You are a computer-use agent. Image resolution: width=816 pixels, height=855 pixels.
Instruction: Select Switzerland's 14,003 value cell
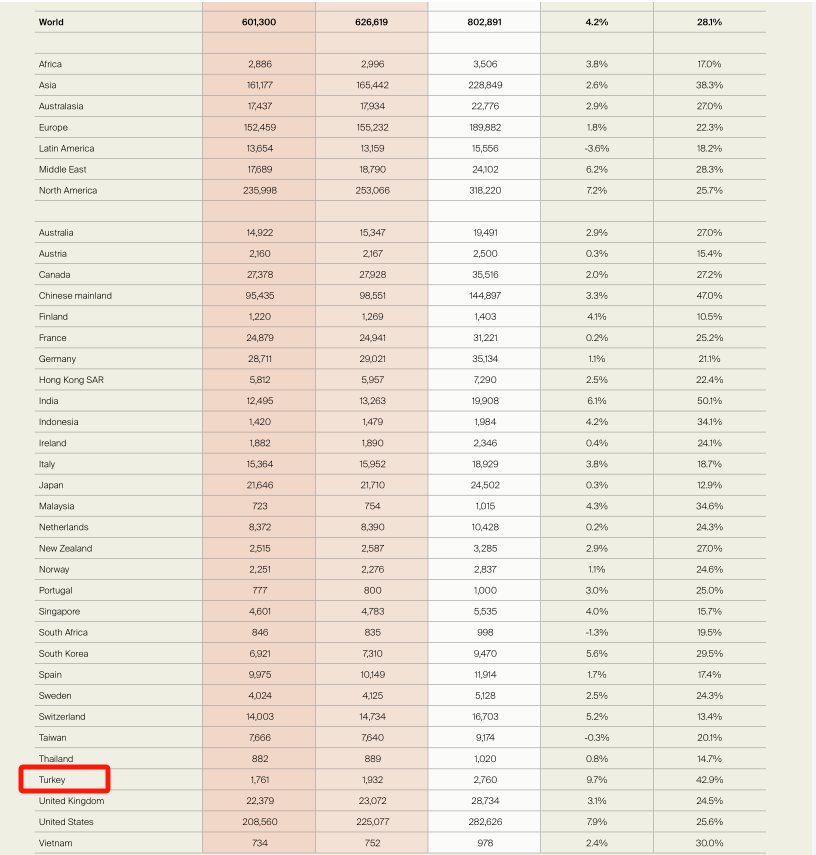pyautogui.click(x=258, y=717)
